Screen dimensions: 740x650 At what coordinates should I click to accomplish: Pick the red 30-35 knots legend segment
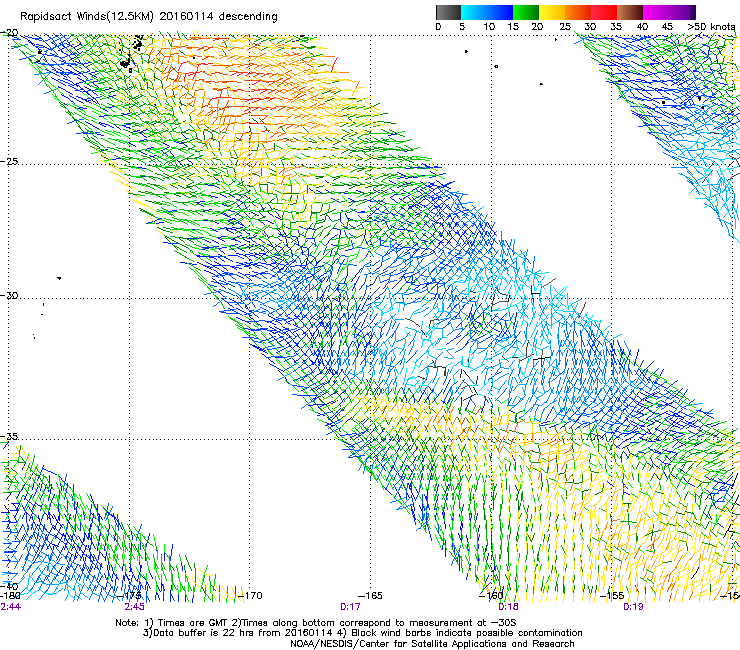point(604,12)
